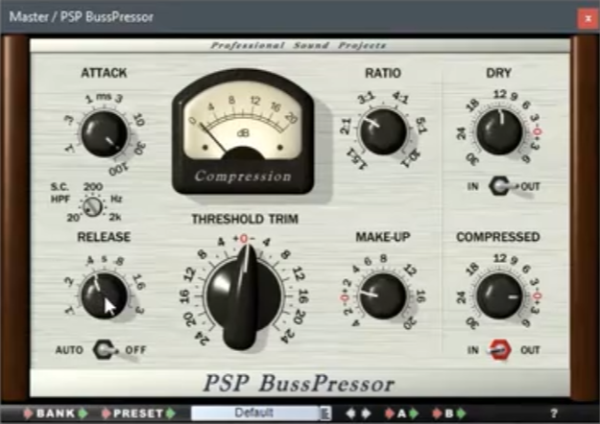This screenshot has width=600, height=424.
Task: Click the ATTACK knob
Action: [x=104, y=134]
